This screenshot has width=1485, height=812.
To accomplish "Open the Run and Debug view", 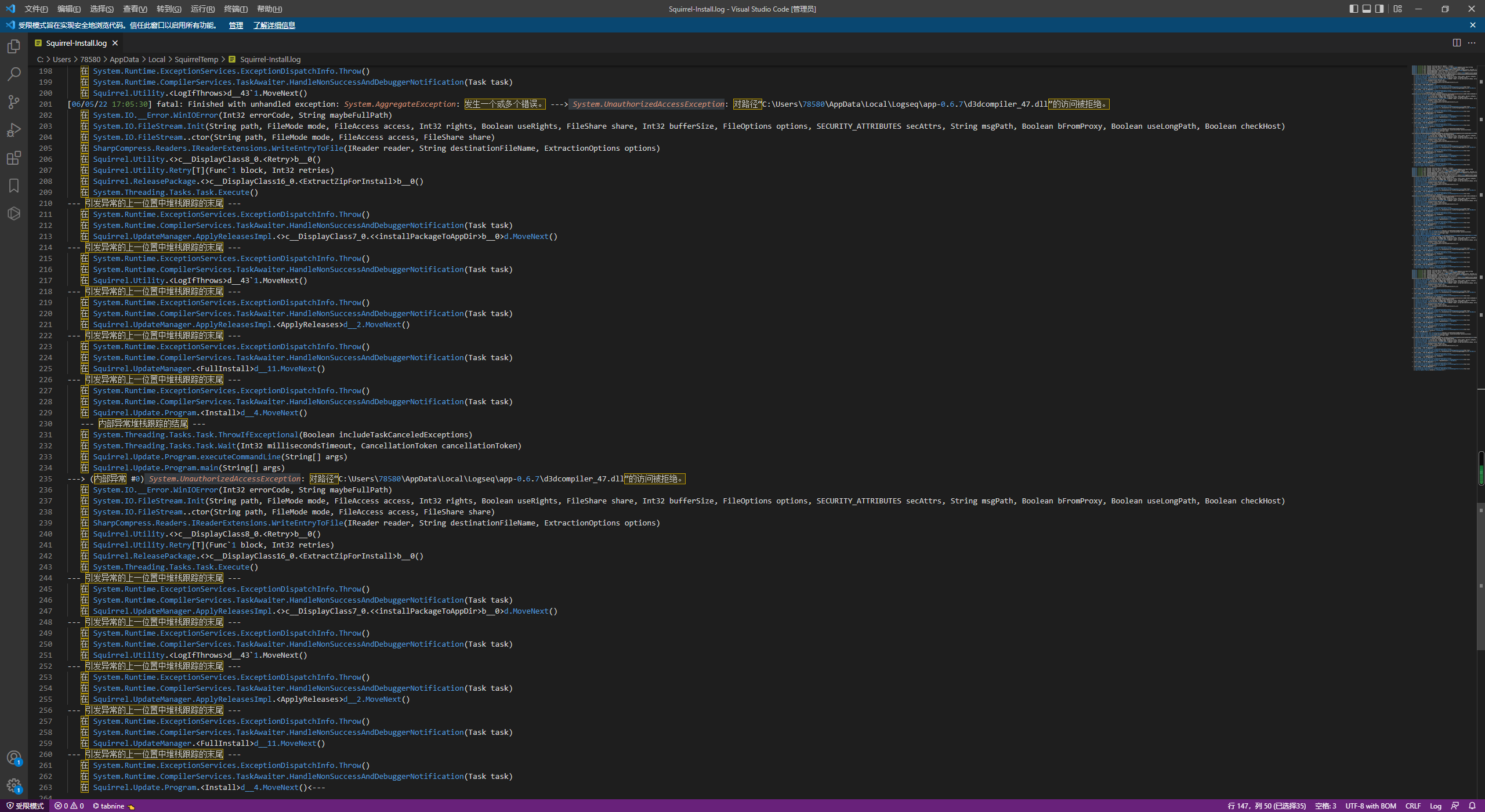I will 14,130.
